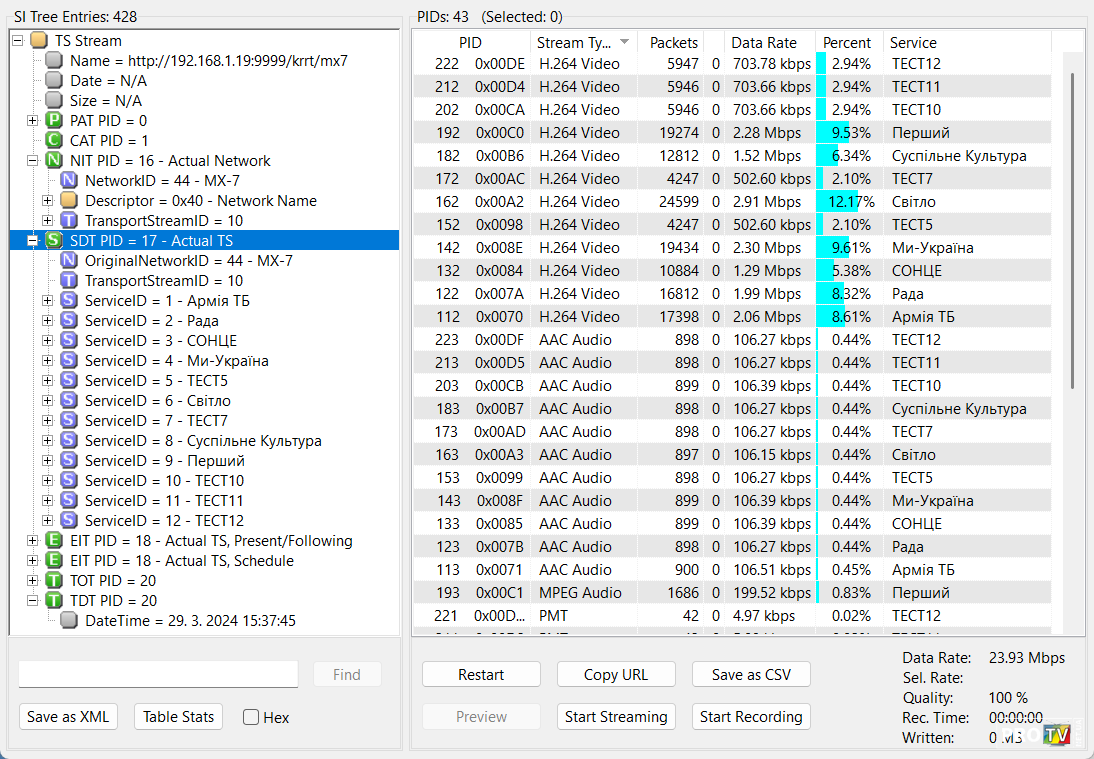Click the PID list vertical scrollbar
Viewport: 1094px width, 759px height.
coord(1073,230)
